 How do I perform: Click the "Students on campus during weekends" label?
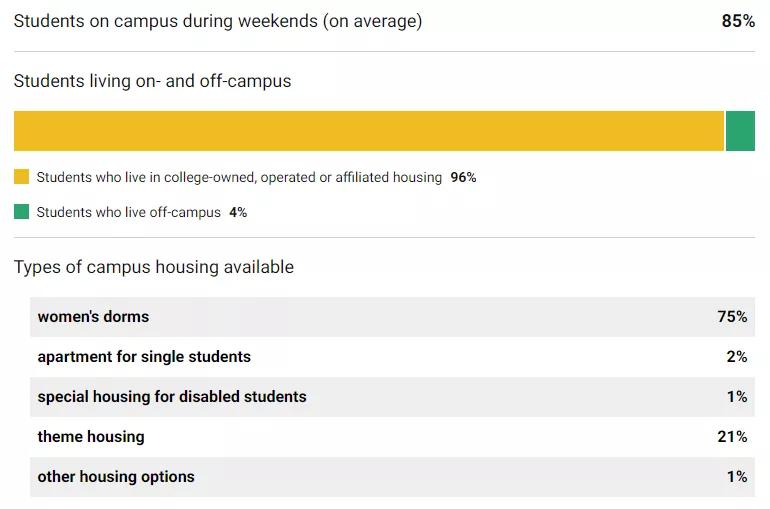[x=218, y=21]
